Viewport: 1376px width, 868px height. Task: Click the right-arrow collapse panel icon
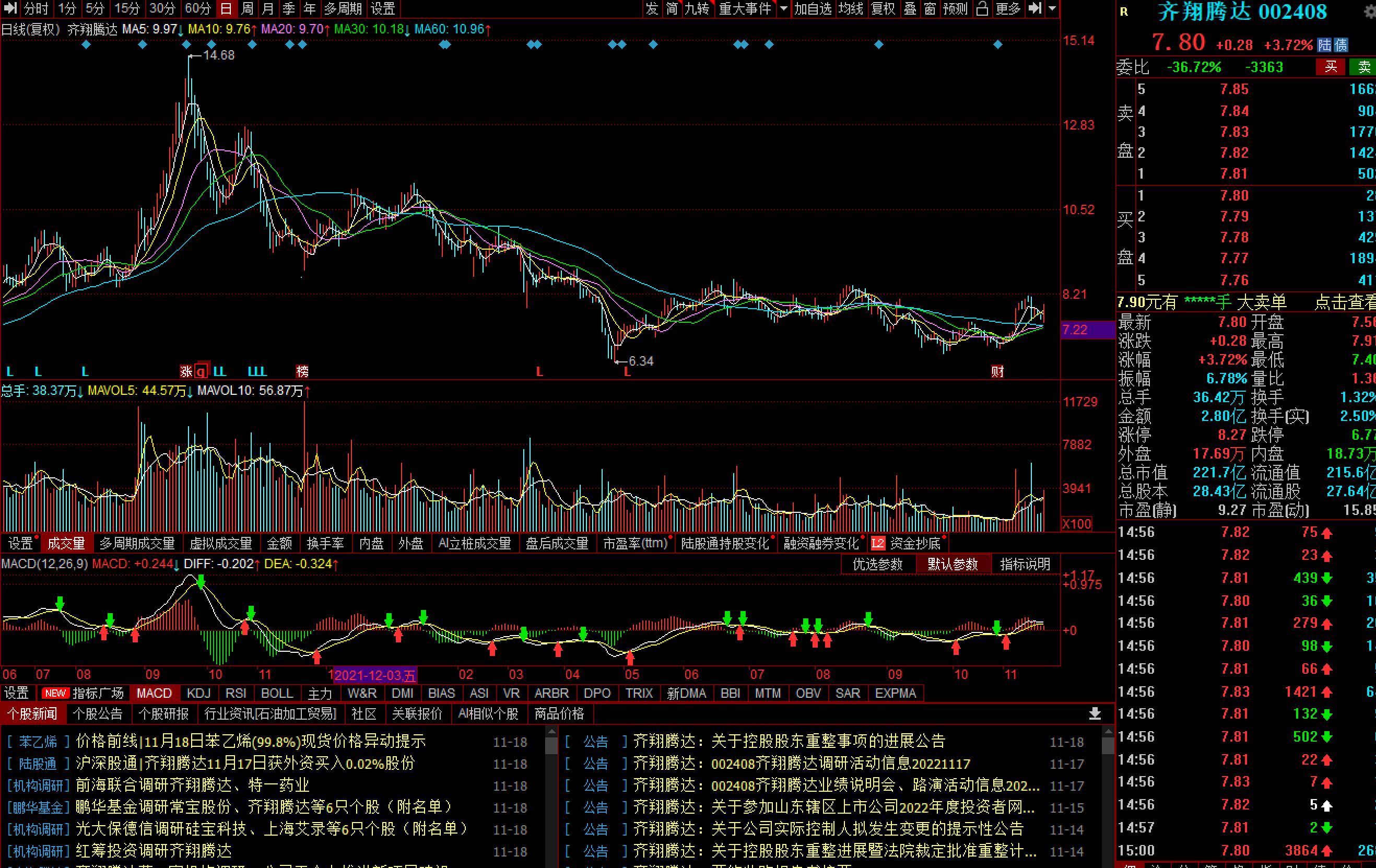[x=1035, y=8]
